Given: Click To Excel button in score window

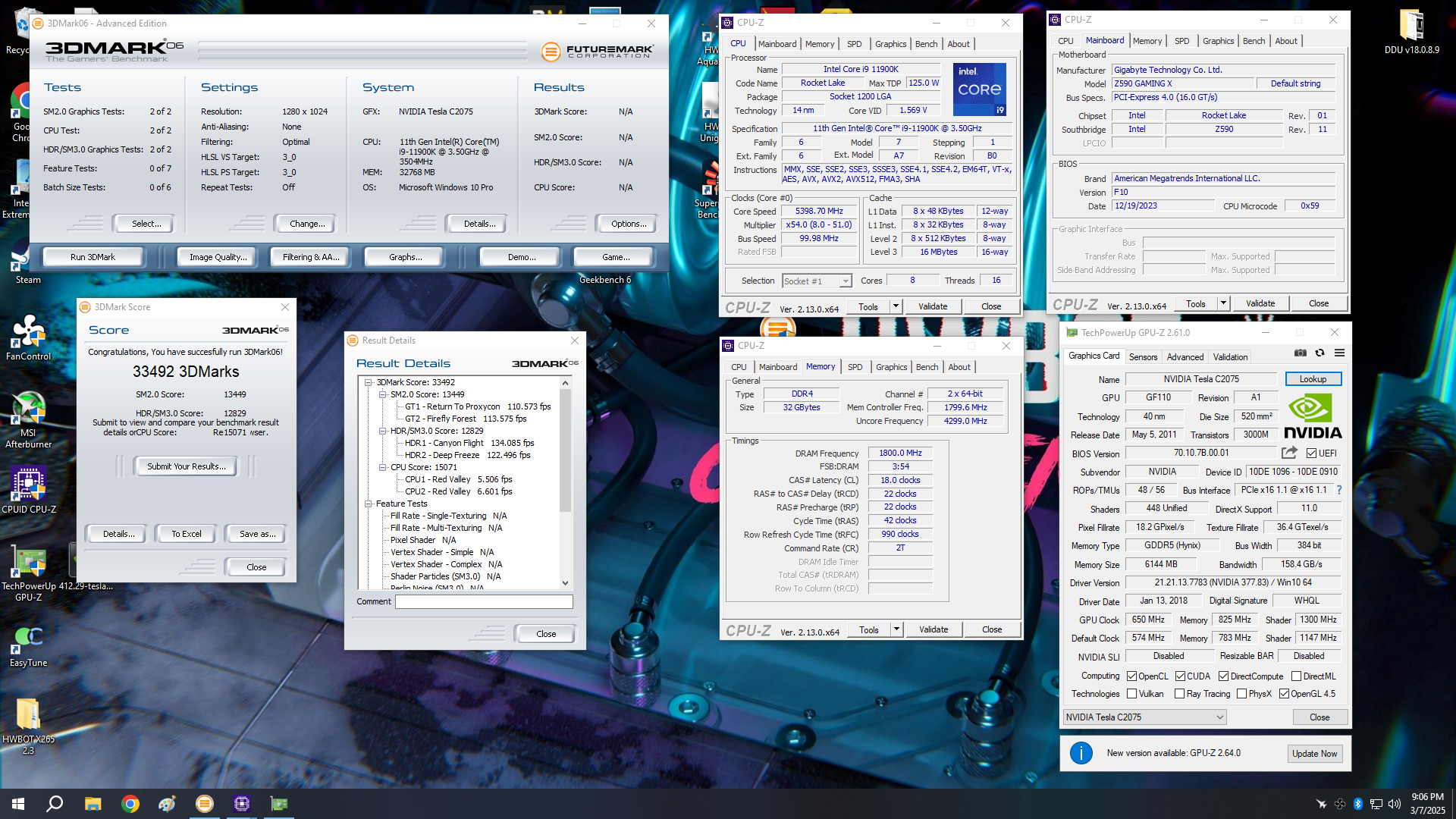Looking at the screenshot, I should click(186, 534).
